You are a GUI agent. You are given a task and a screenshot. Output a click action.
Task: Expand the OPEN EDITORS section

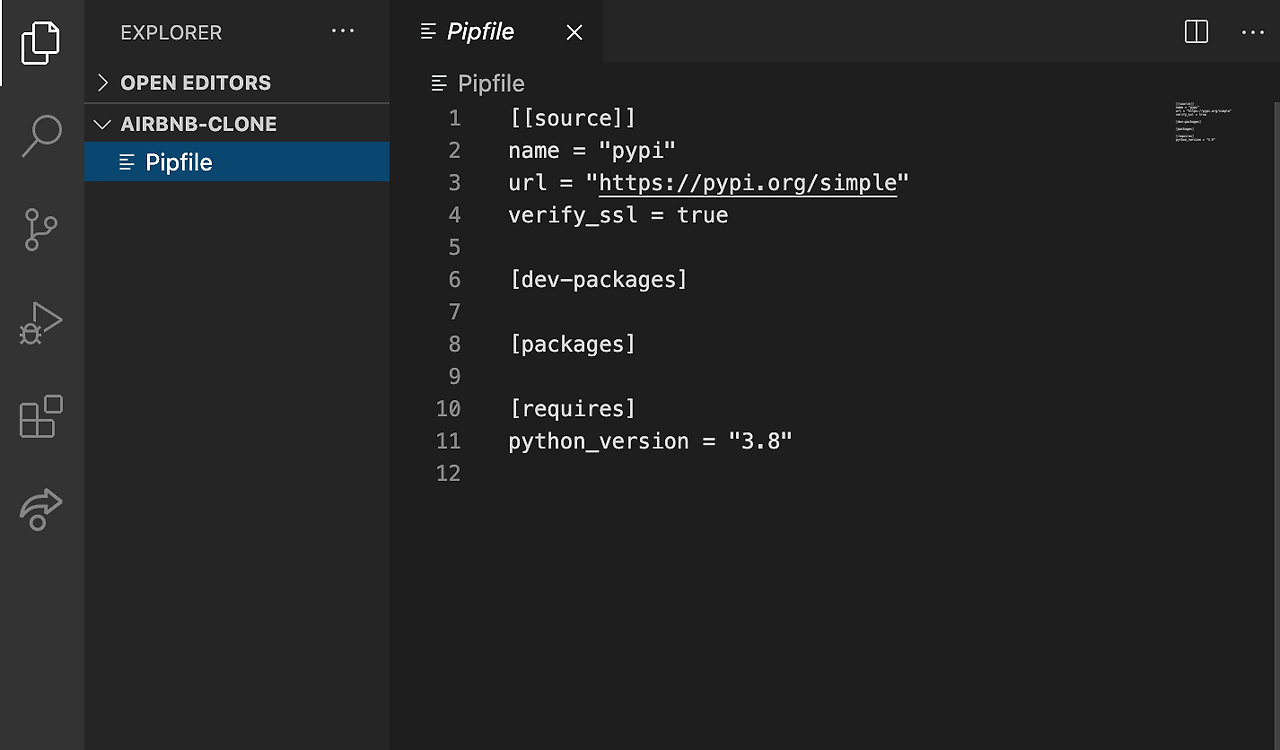(237, 83)
